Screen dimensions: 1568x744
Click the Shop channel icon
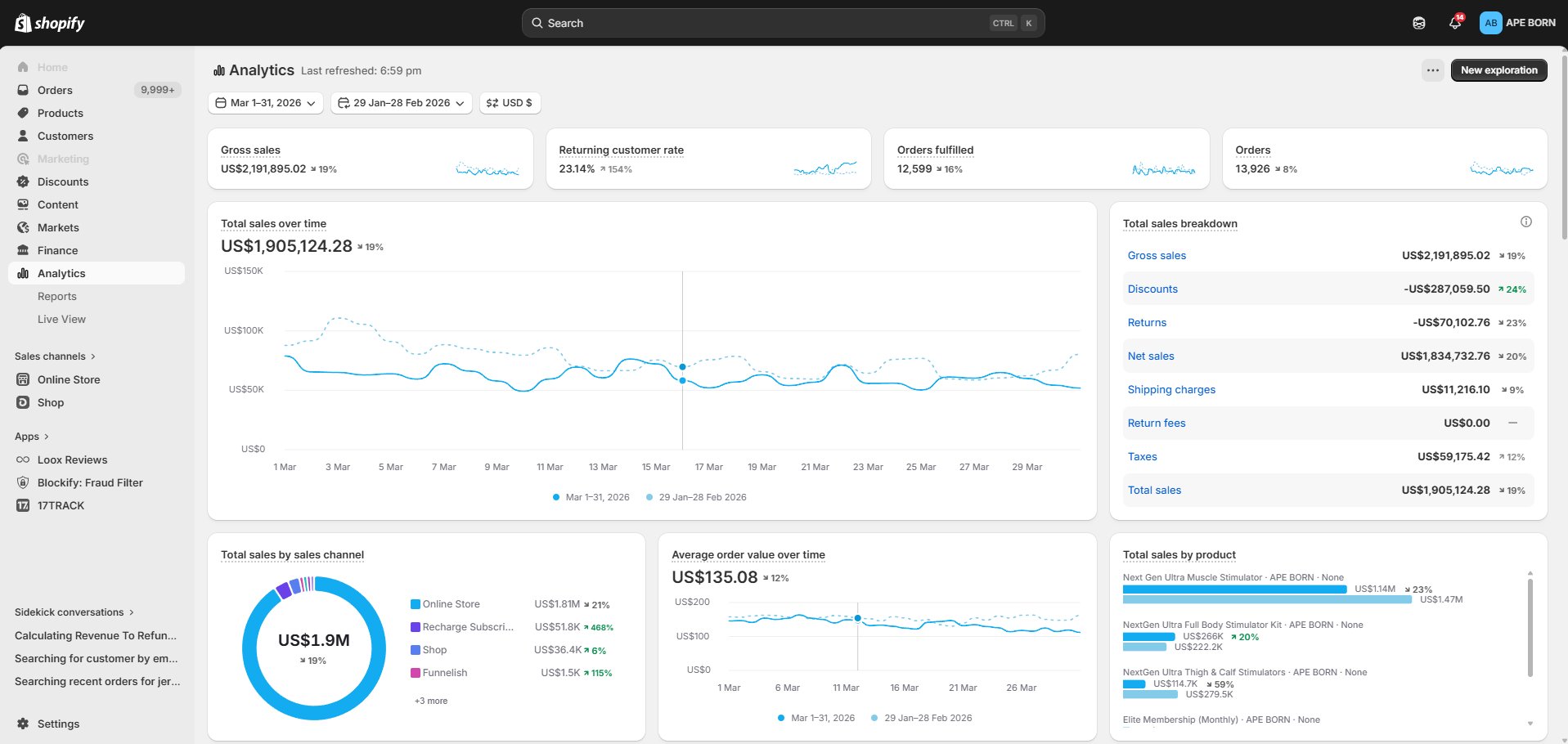(x=23, y=402)
